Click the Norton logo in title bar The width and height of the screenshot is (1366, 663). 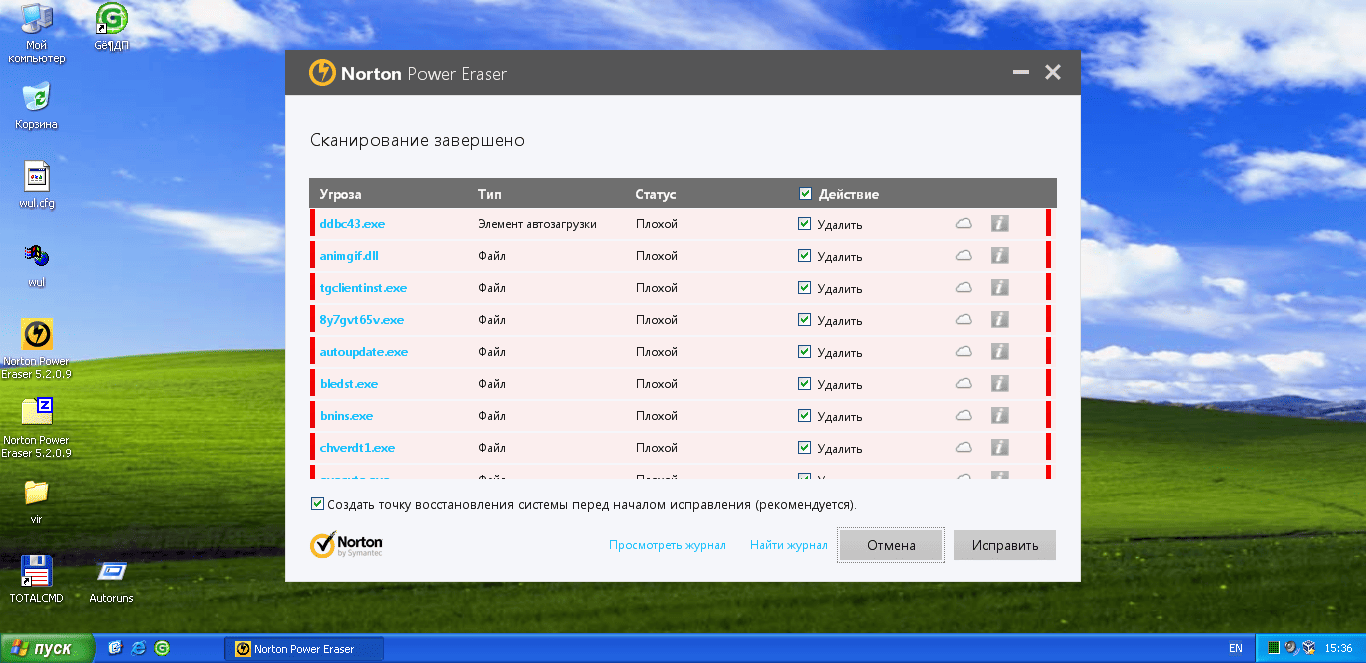[322, 73]
